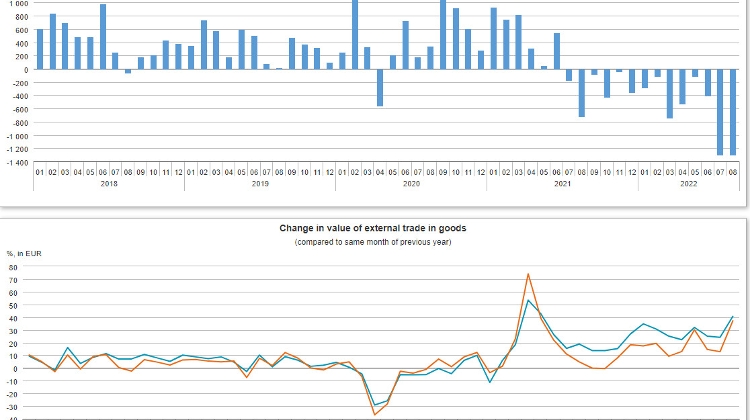Click the orange line's highest peak
Screen dimensions: 750x420
(x=528, y=274)
